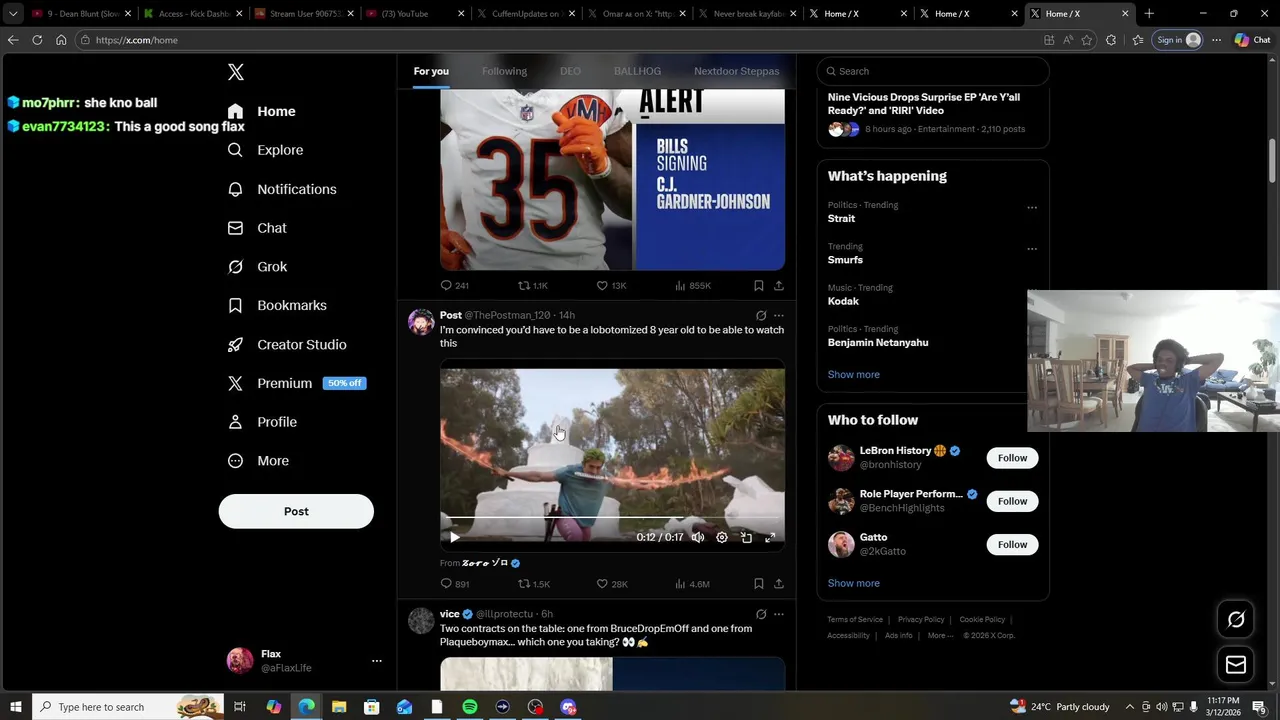Open more options on ThePostman_120 post

(x=779, y=315)
